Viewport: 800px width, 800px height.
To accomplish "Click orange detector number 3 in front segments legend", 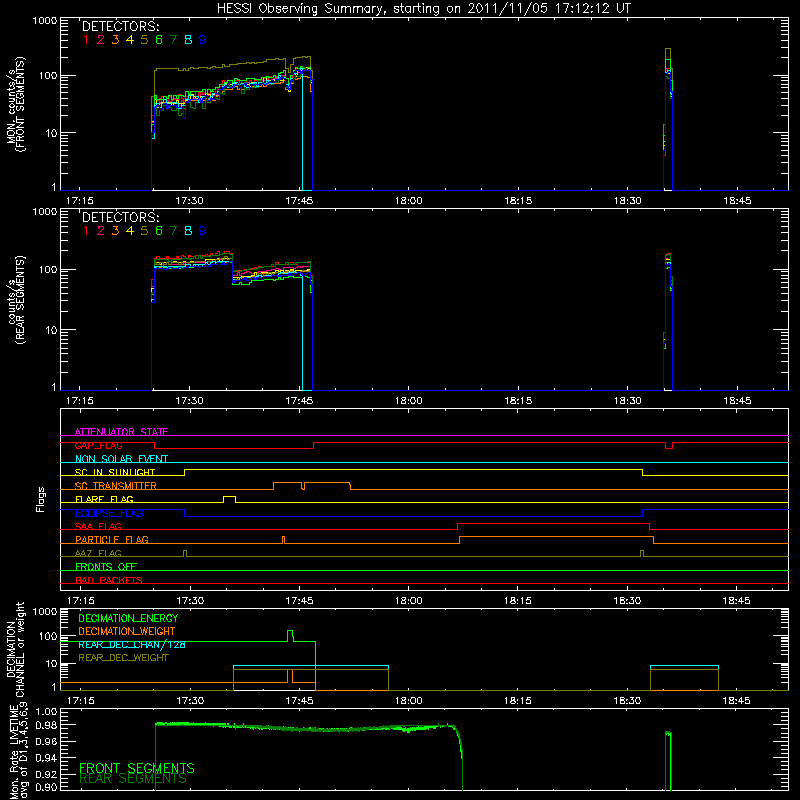I will (115, 40).
